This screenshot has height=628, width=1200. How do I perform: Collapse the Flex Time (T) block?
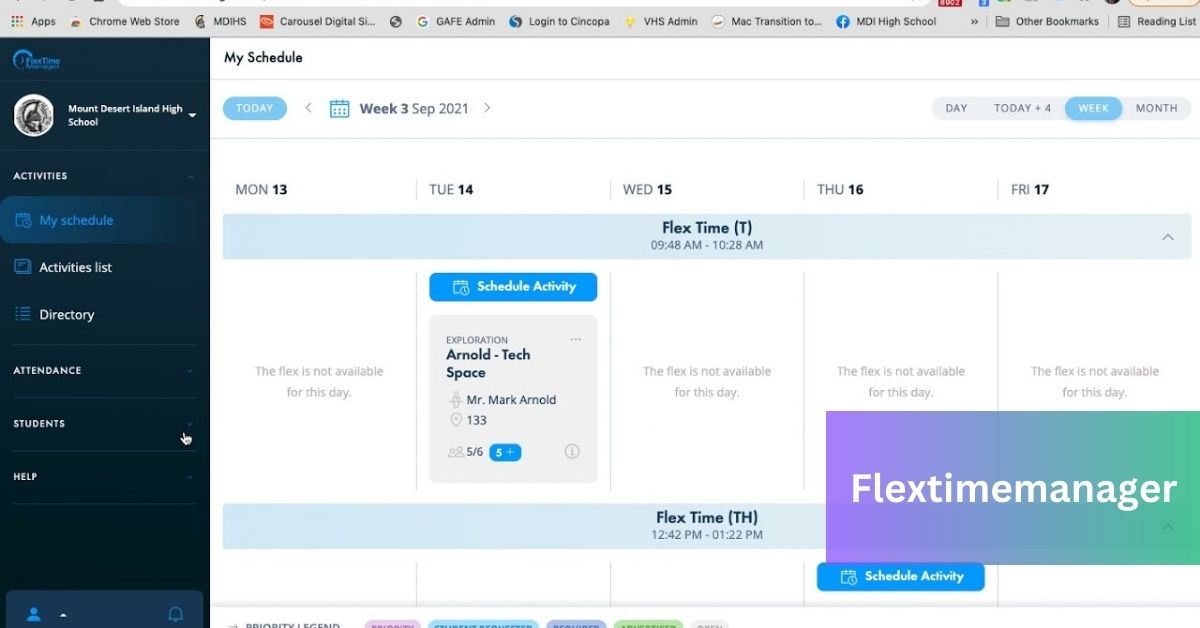(x=1168, y=237)
